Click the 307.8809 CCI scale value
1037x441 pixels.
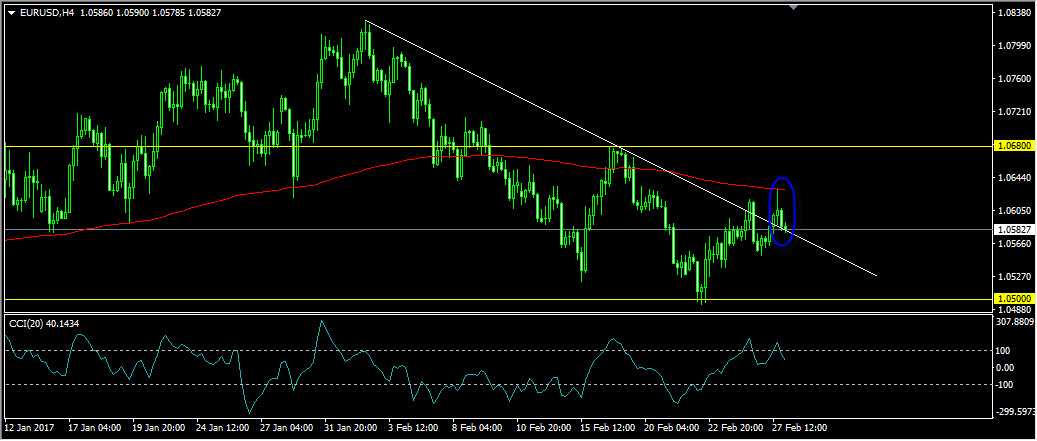click(1017, 322)
